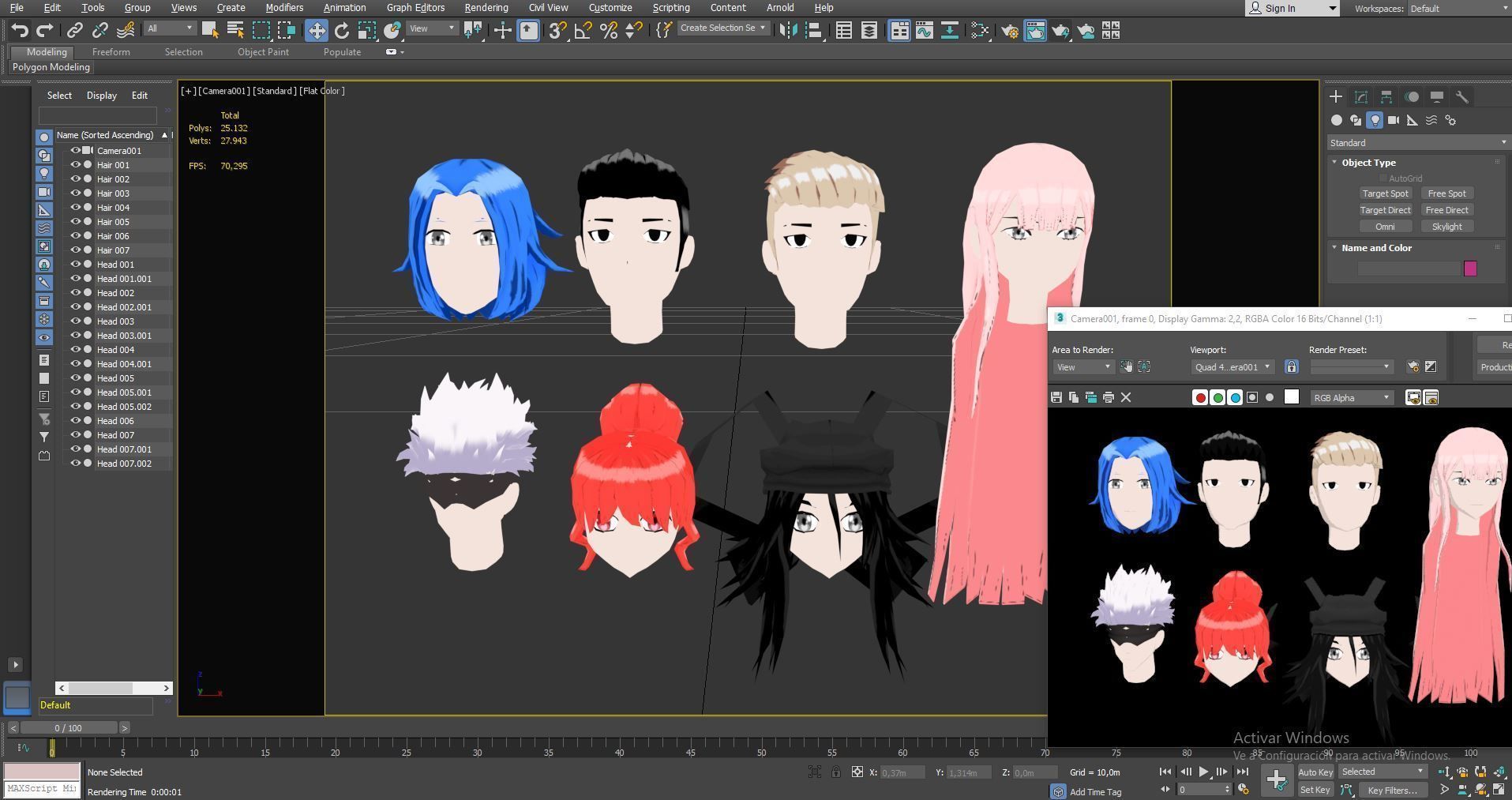Click the Bind to Space Warp icon
Image resolution: width=1512 pixels, height=800 pixels.
126,31
